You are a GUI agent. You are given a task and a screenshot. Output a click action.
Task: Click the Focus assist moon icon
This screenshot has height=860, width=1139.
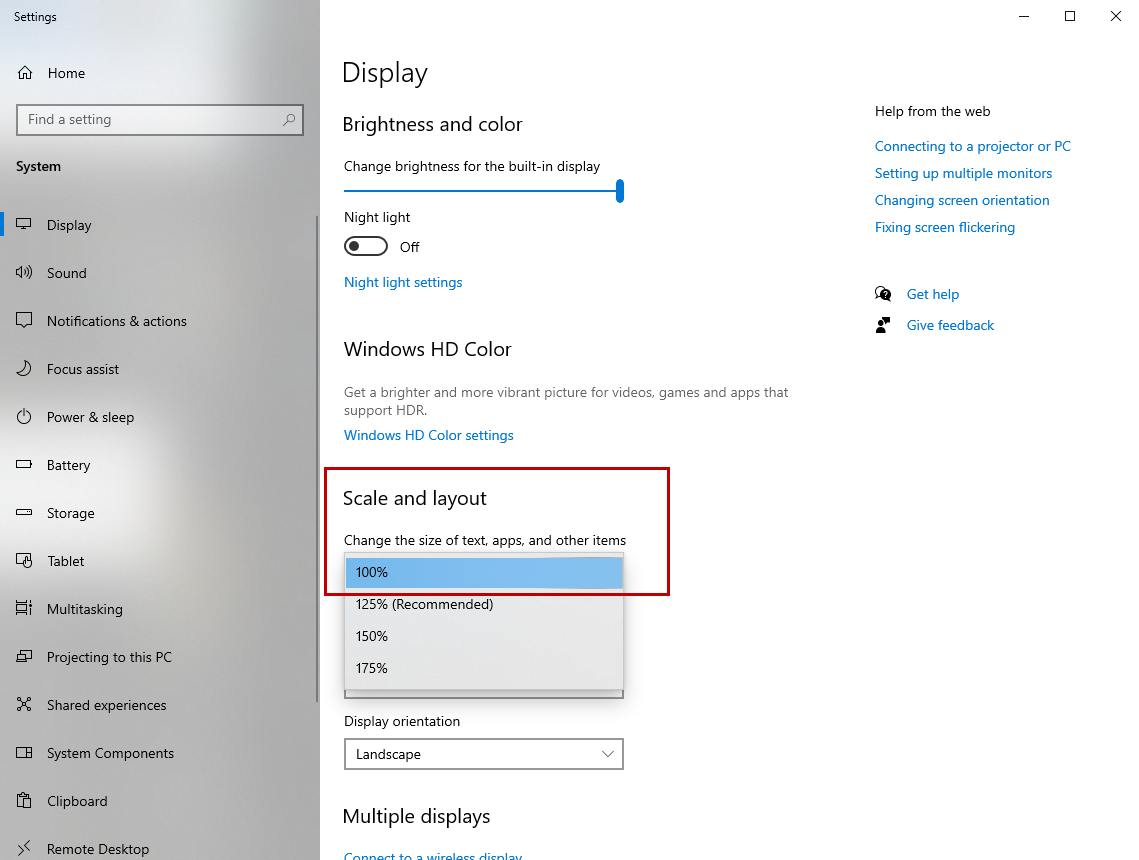click(x=24, y=368)
